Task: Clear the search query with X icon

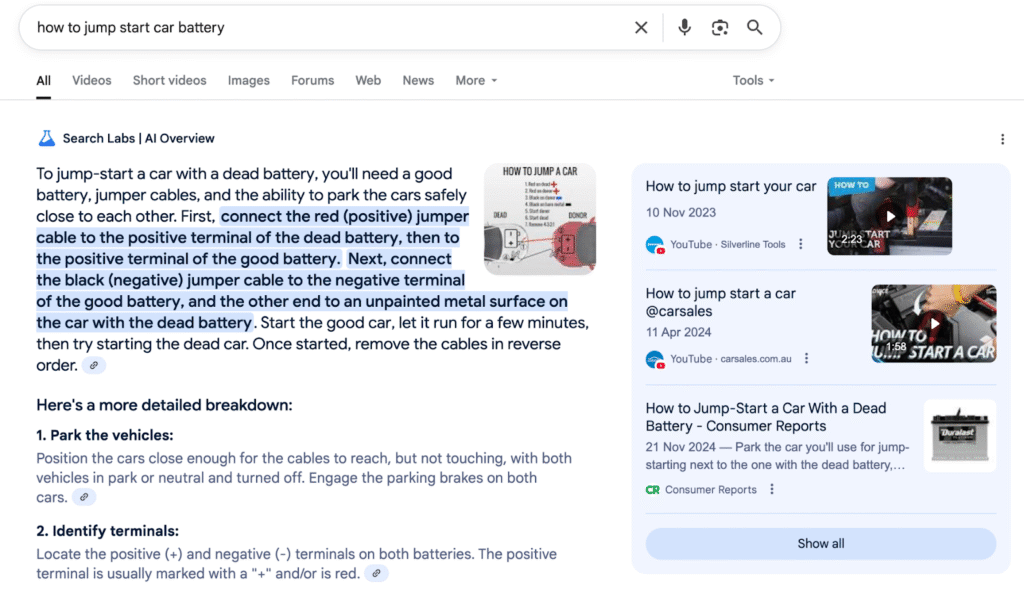Action: [x=641, y=28]
